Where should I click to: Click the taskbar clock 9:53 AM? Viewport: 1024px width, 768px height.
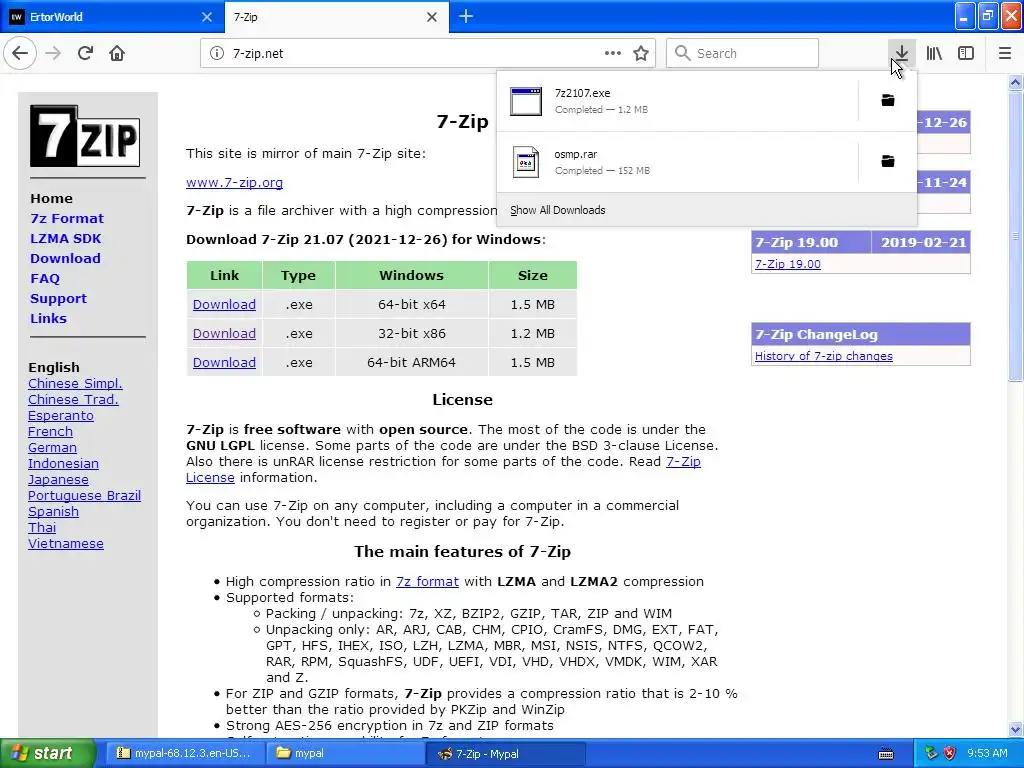[x=987, y=753]
